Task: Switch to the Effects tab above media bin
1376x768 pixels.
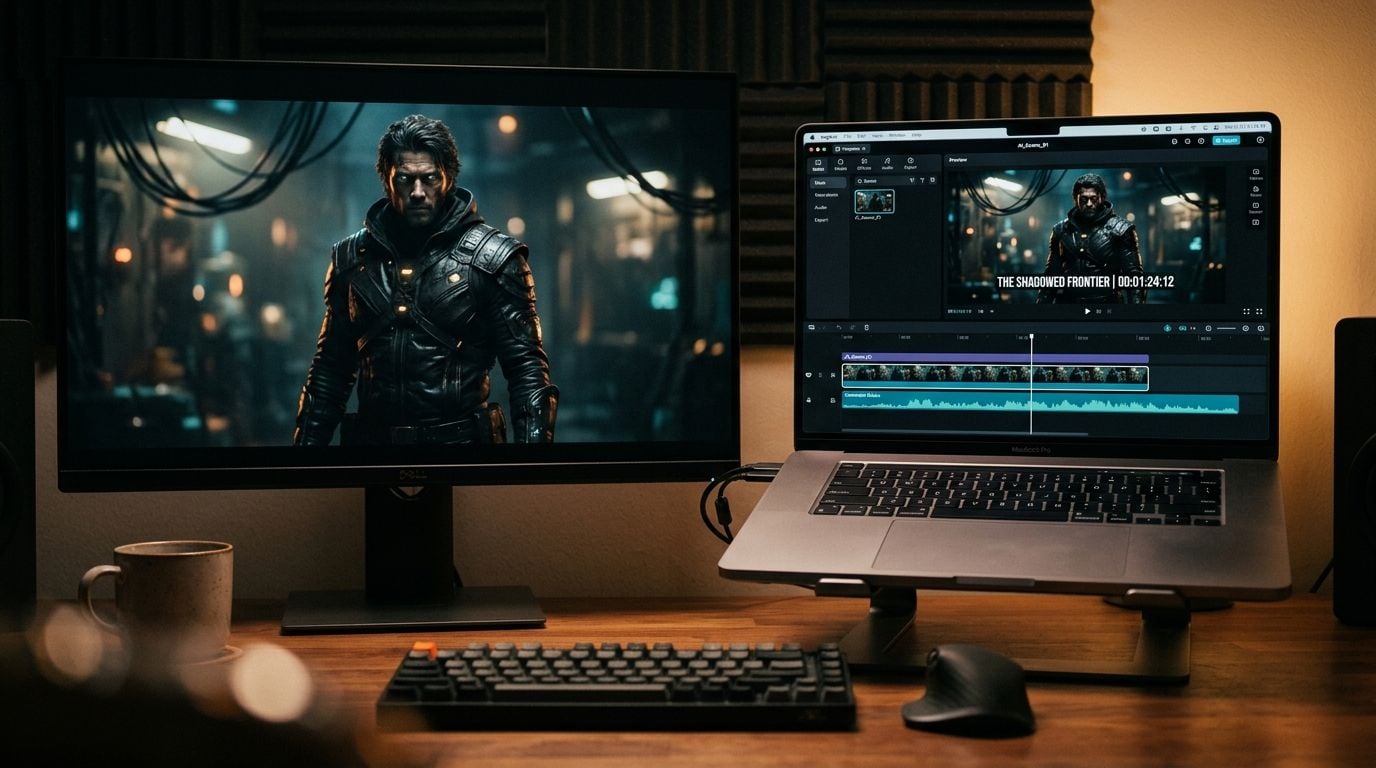Action: coord(864,164)
